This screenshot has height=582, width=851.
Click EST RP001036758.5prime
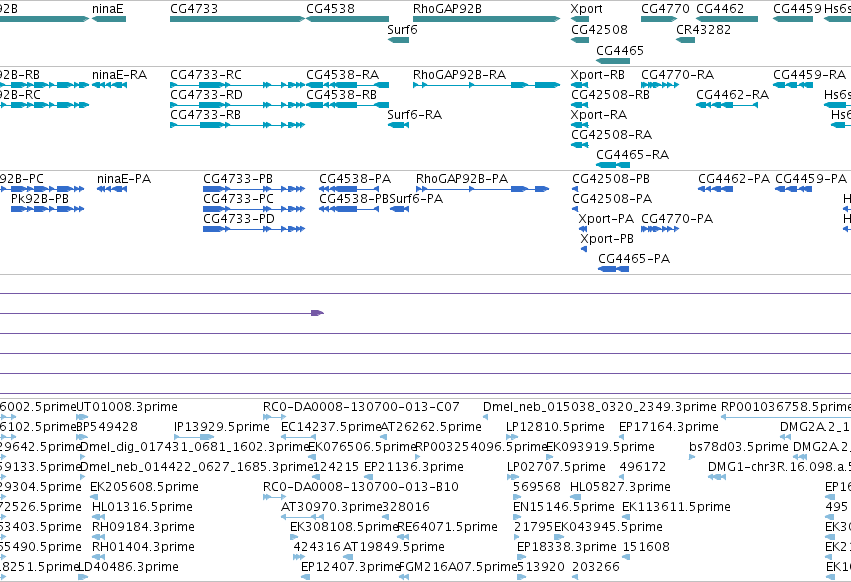(786, 417)
